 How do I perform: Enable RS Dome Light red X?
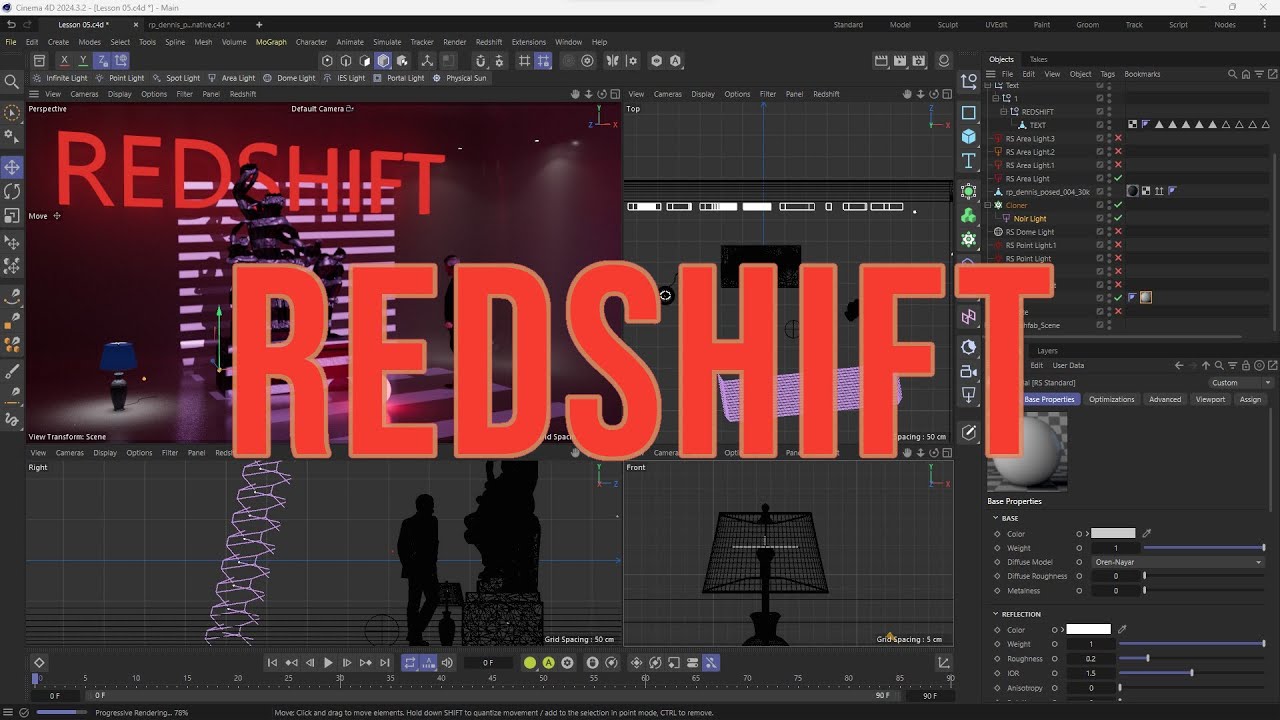pyautogui.click(x=1118, y=232)
